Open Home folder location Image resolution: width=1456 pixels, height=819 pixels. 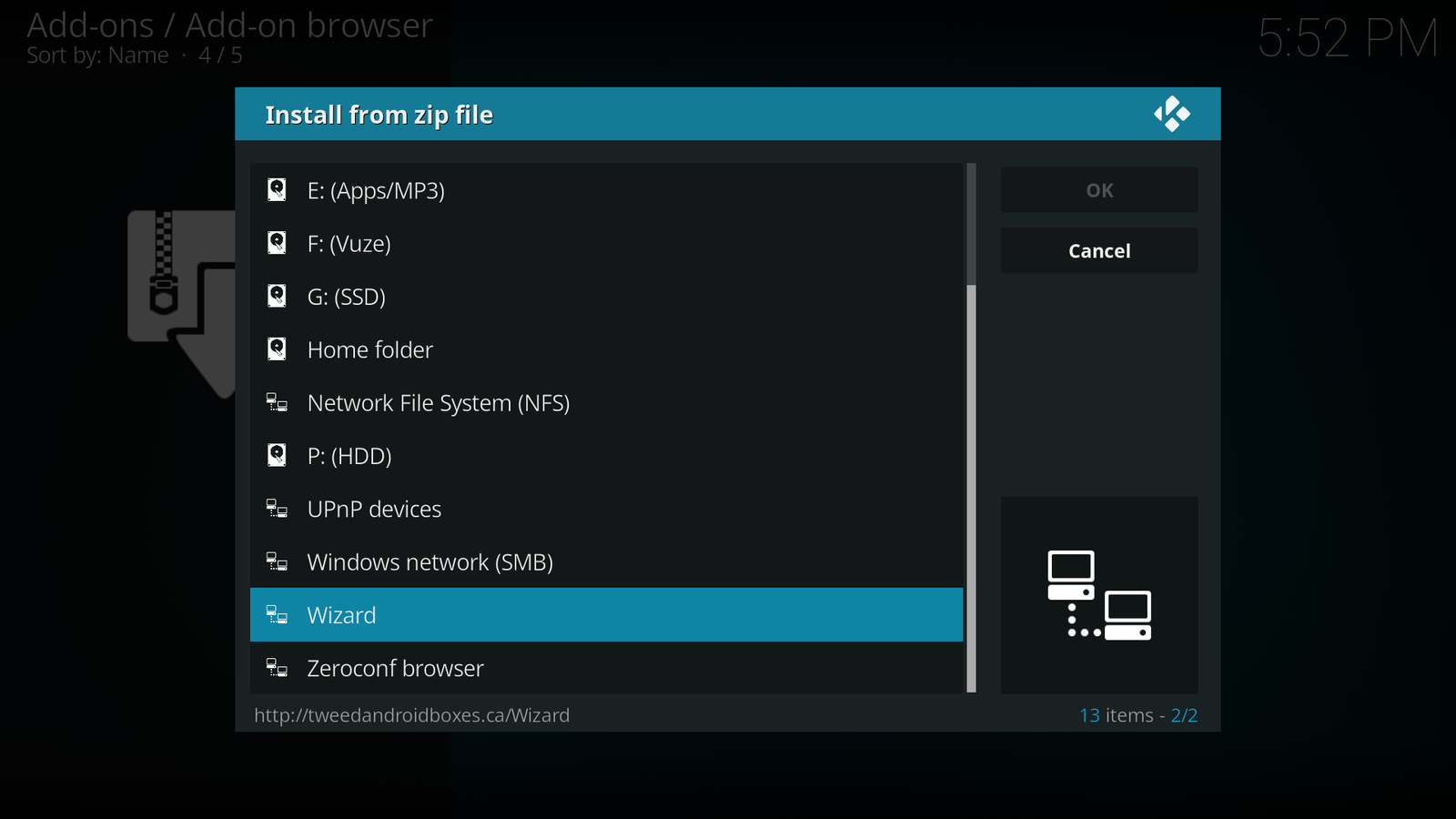point(606,349)
